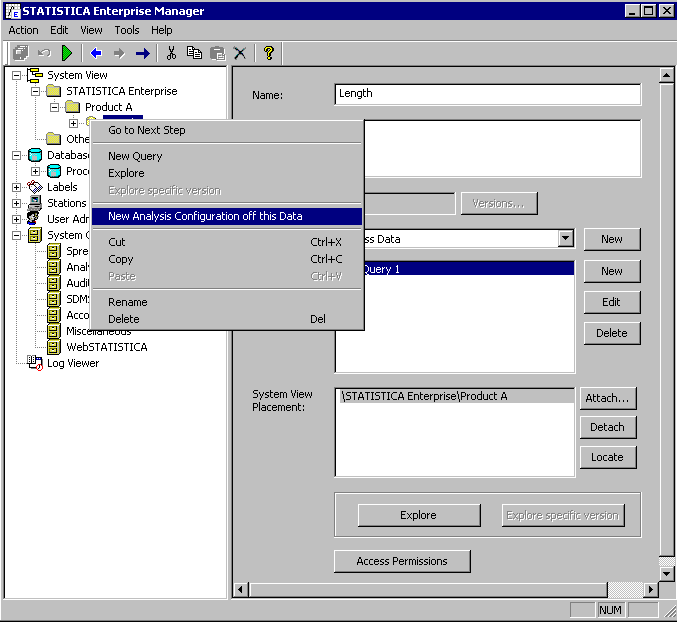
Task: Click the blue Back arrow toolbar icon
Action: pyautogui.click(x=96, y=53)
